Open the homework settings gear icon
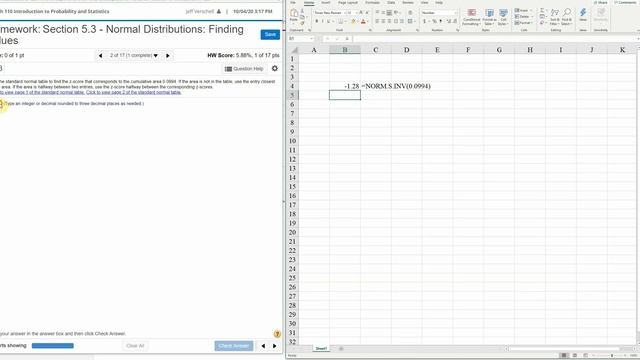 tap(275, 69)
